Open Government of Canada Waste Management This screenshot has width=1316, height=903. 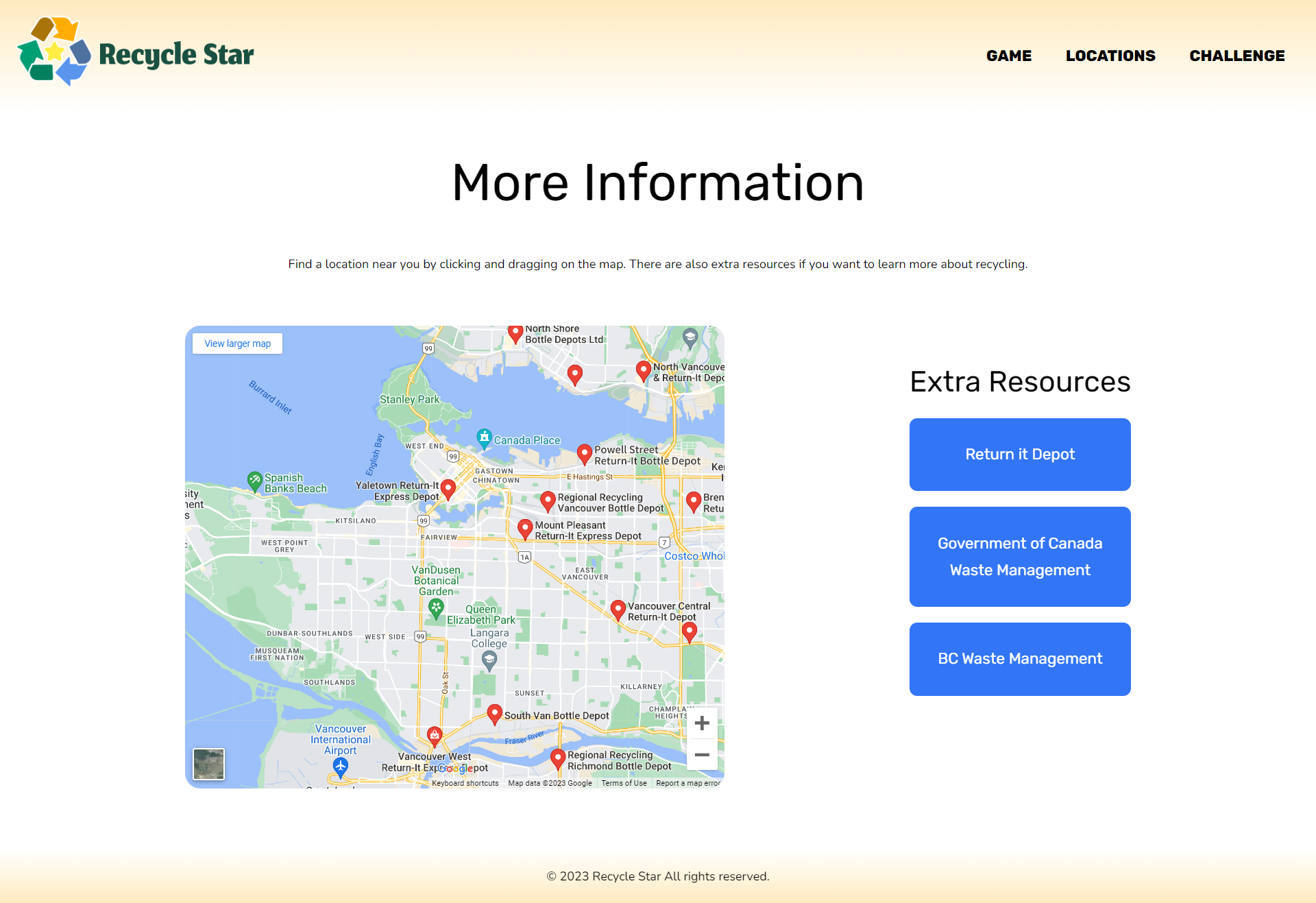(x=1019, y=556)
